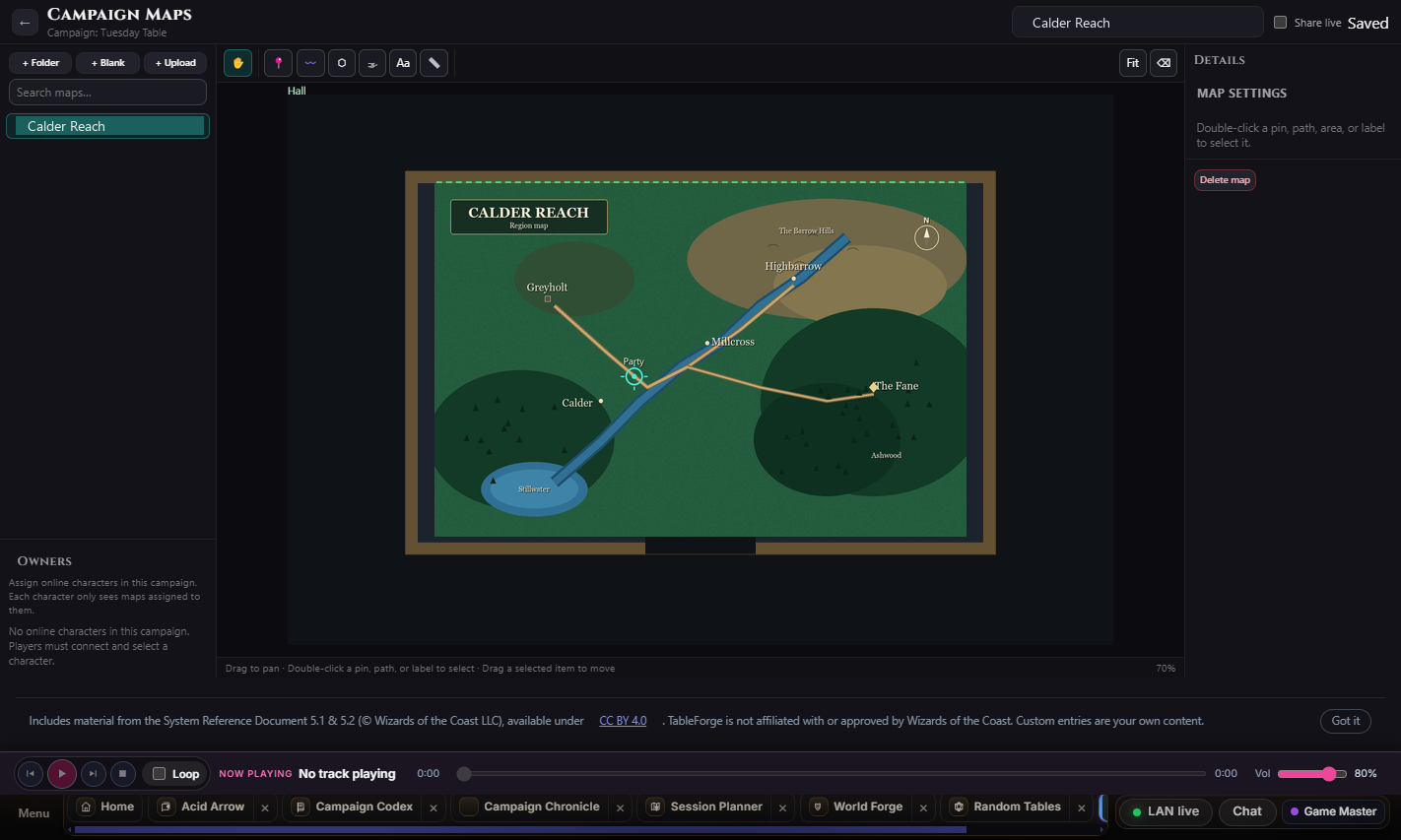Skip to the next track

(x=94, y=774)
